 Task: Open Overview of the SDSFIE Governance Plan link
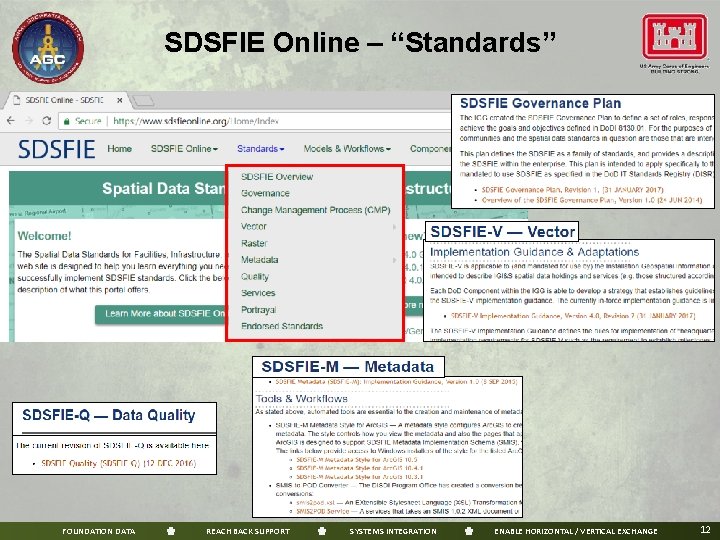[591, 200]
